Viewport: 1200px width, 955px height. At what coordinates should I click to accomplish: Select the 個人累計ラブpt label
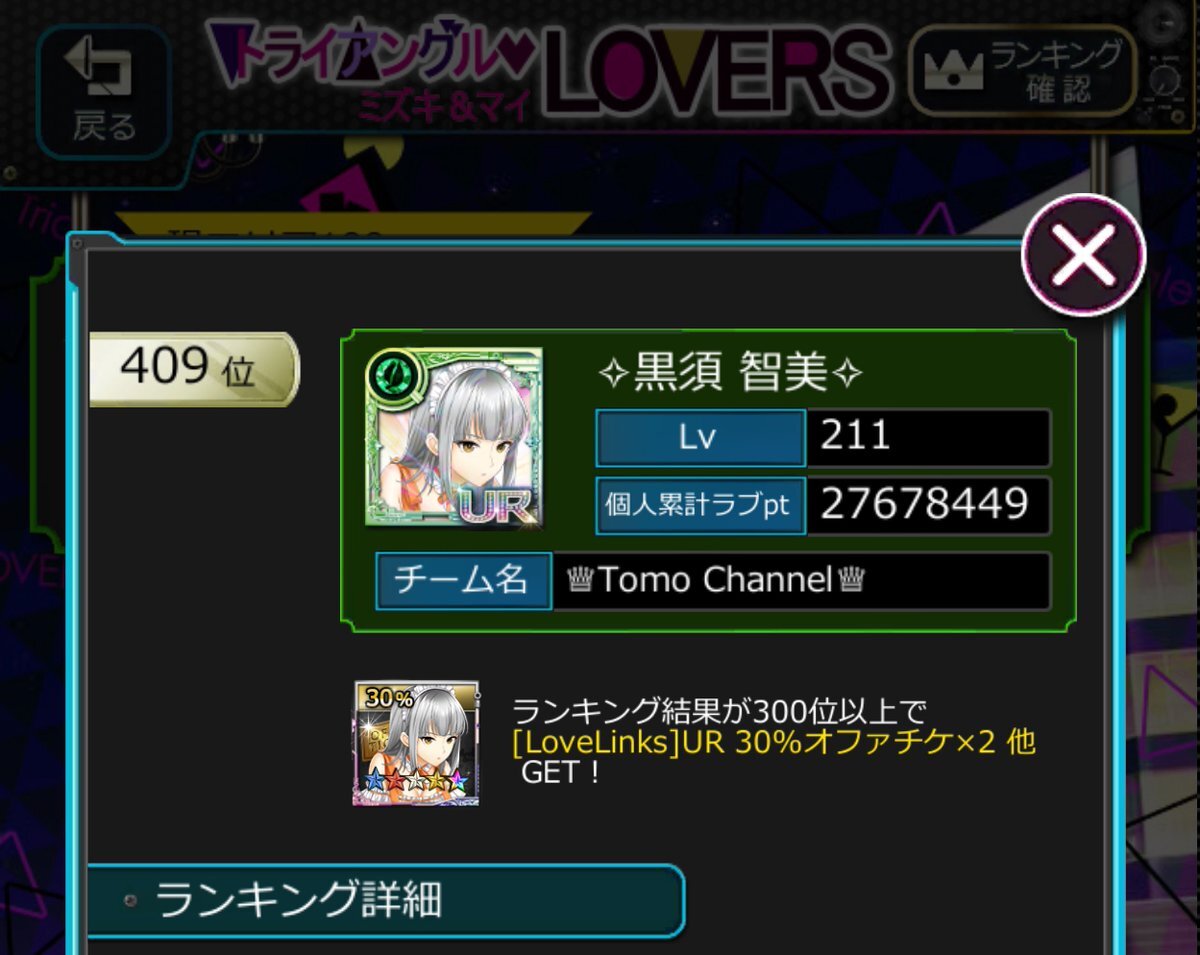tap(700, 505)
